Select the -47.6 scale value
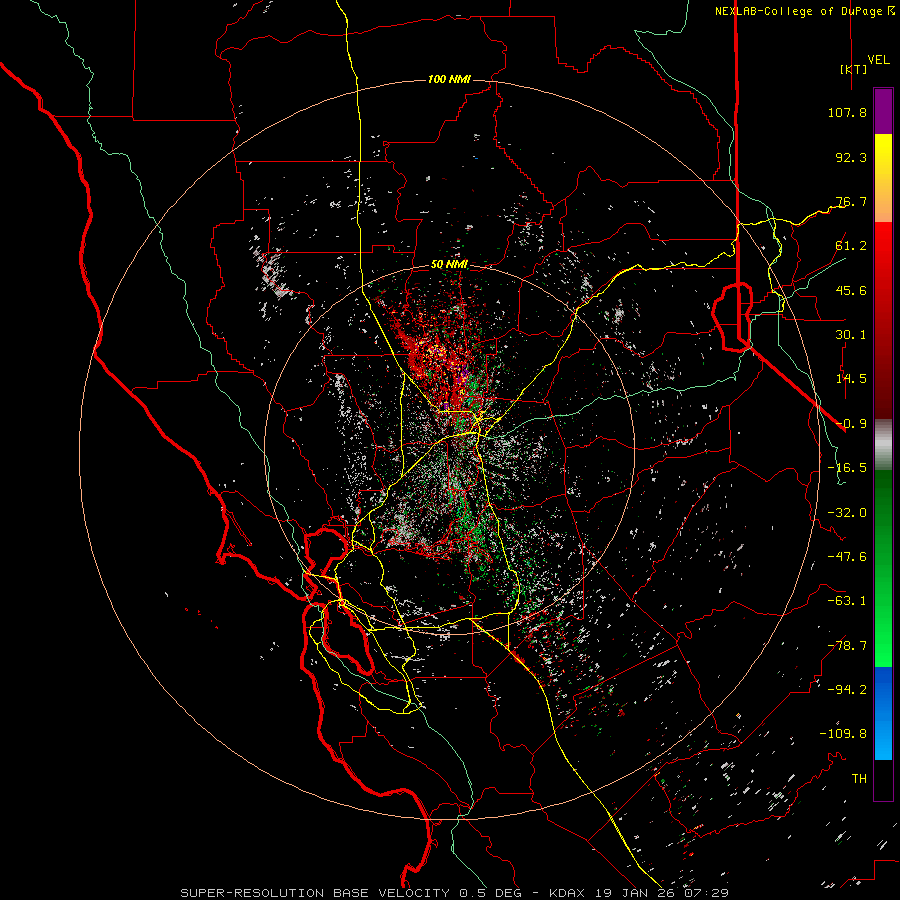900x900 pixels. click(x=847, y=557)
